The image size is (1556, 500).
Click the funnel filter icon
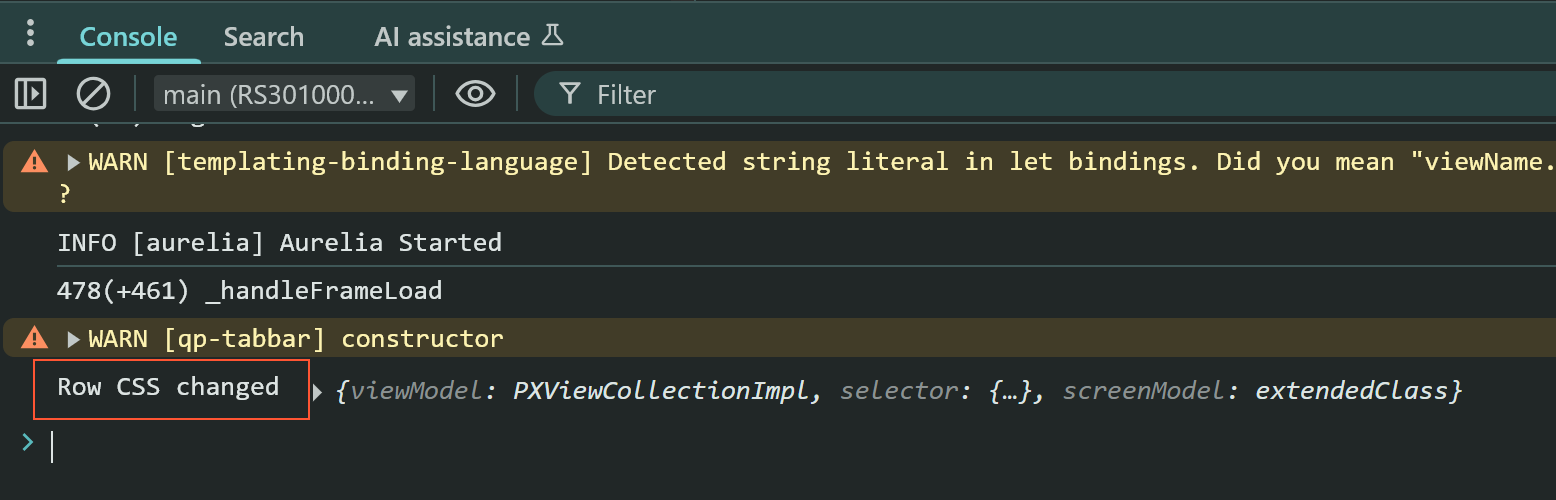tap(570, 94)
